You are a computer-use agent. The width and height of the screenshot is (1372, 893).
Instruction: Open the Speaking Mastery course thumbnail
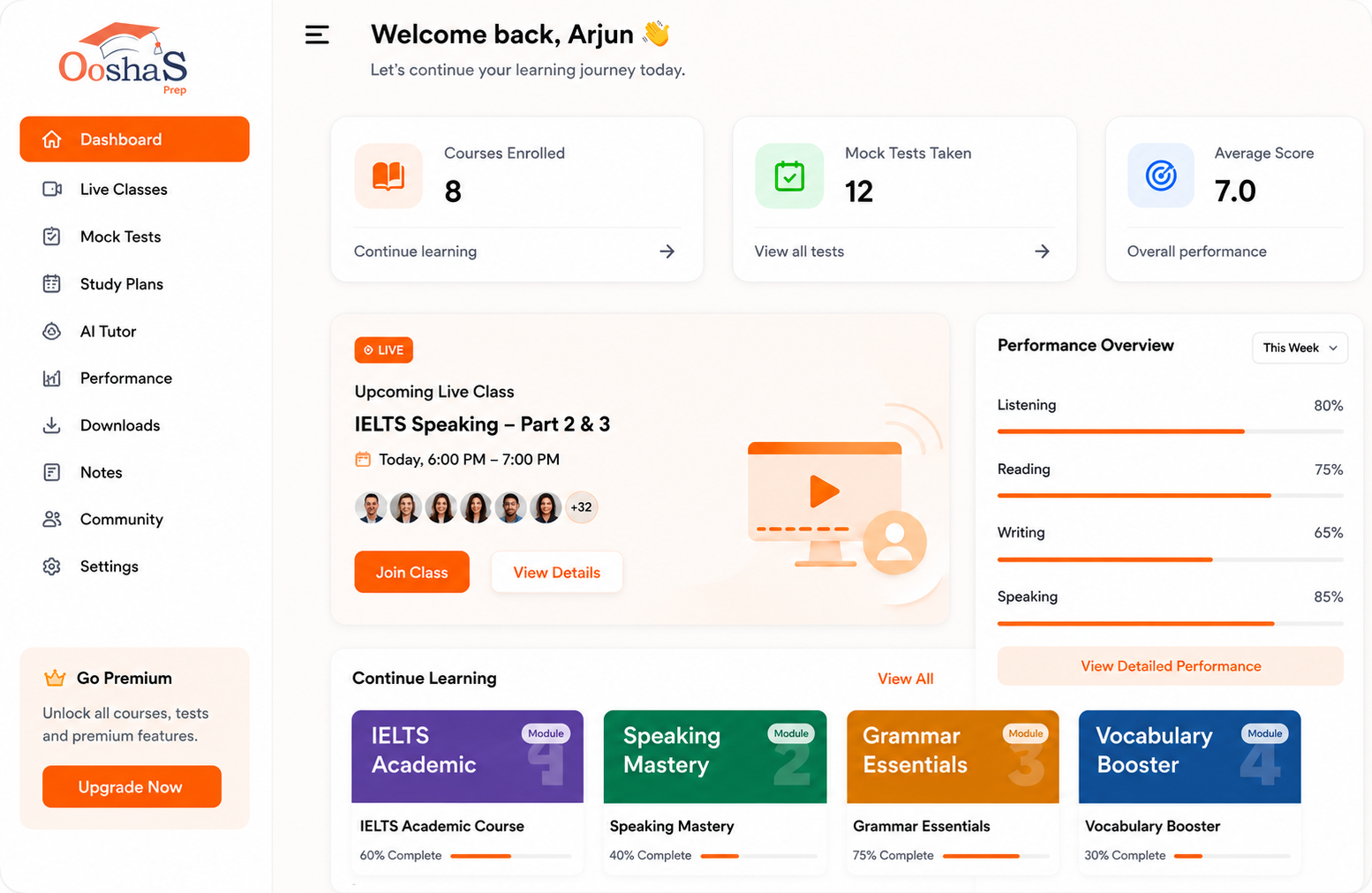[715, 756]
